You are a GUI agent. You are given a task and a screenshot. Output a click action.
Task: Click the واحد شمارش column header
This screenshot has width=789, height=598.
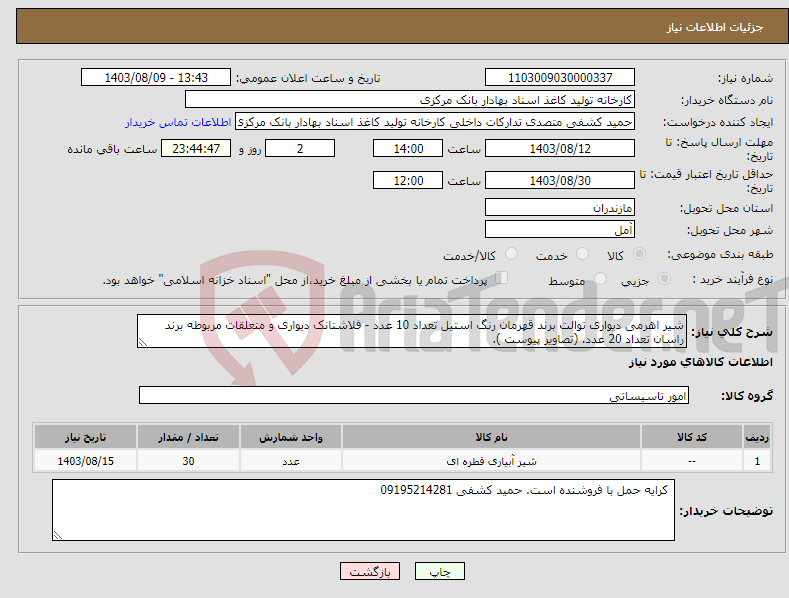291,437
